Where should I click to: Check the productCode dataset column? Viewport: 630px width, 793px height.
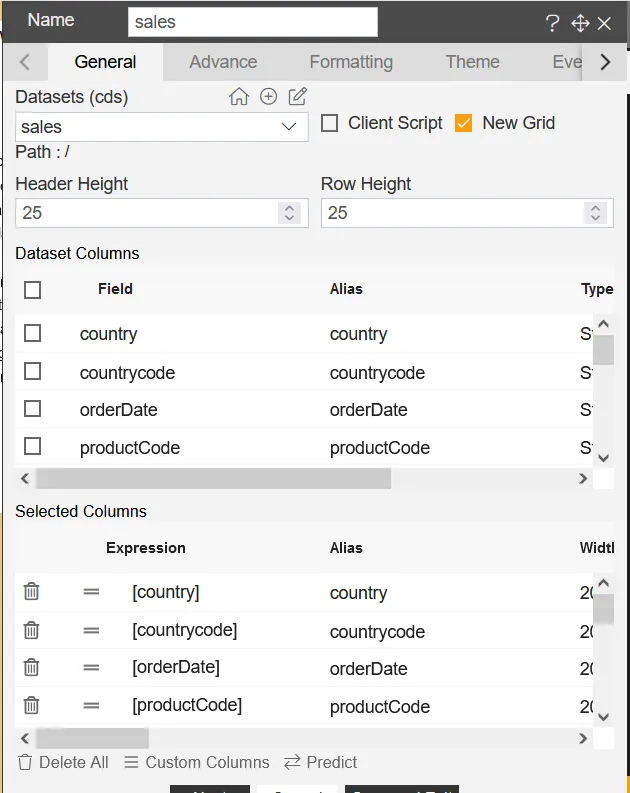click(x=32, y=446)
